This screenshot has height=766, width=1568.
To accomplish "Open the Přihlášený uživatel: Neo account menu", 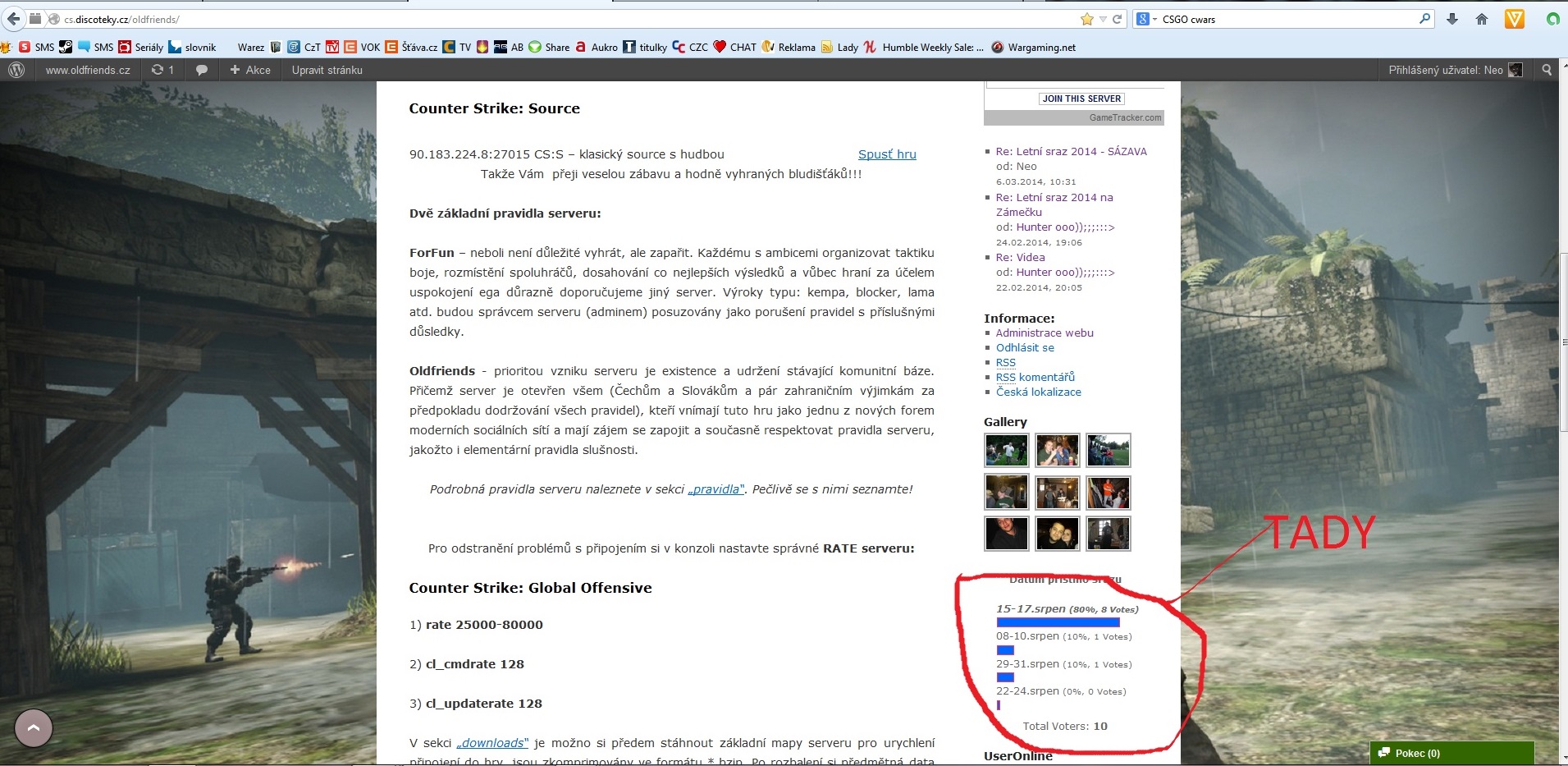I will pos(1455,70).
